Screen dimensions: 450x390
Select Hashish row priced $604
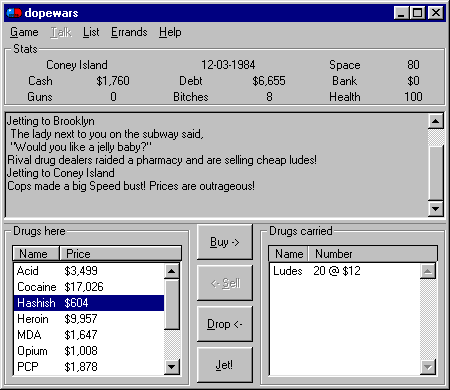[89, 303]
